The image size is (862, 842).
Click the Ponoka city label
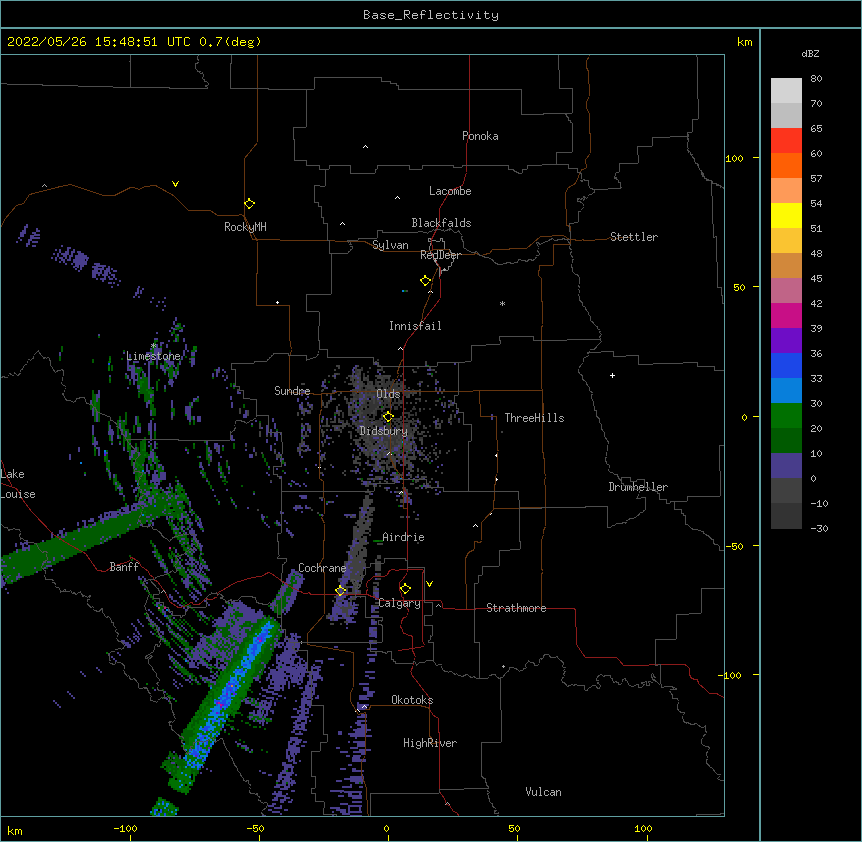(480, 136)
